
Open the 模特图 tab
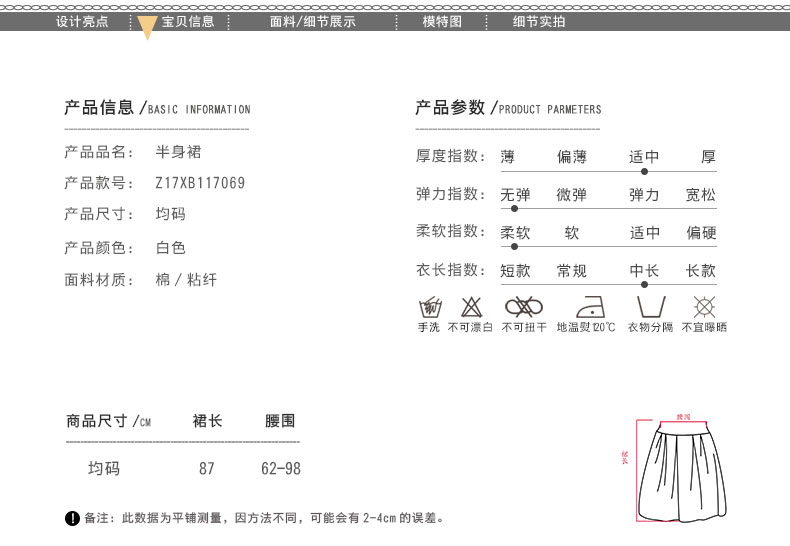click(x=442, y=21)
